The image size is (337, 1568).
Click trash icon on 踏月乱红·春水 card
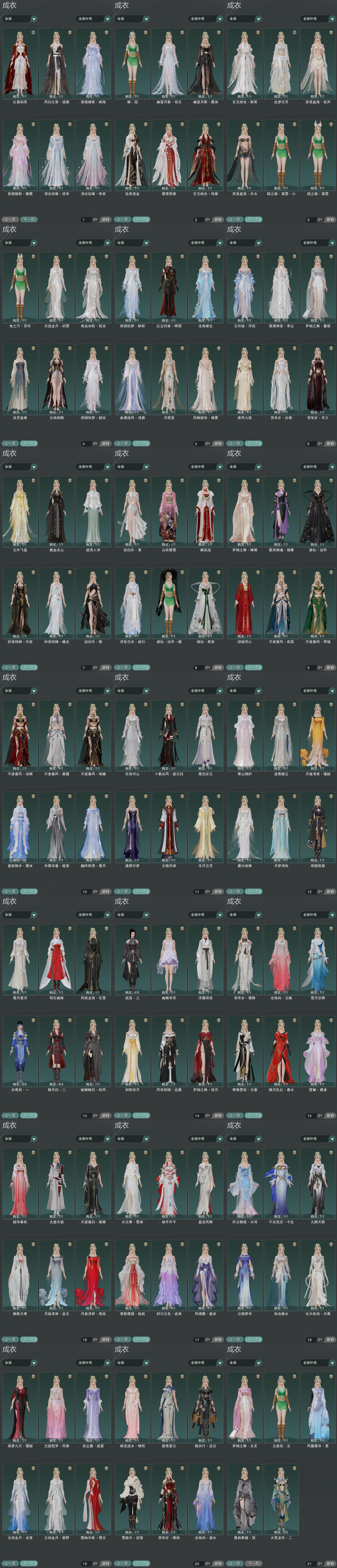294,1020
